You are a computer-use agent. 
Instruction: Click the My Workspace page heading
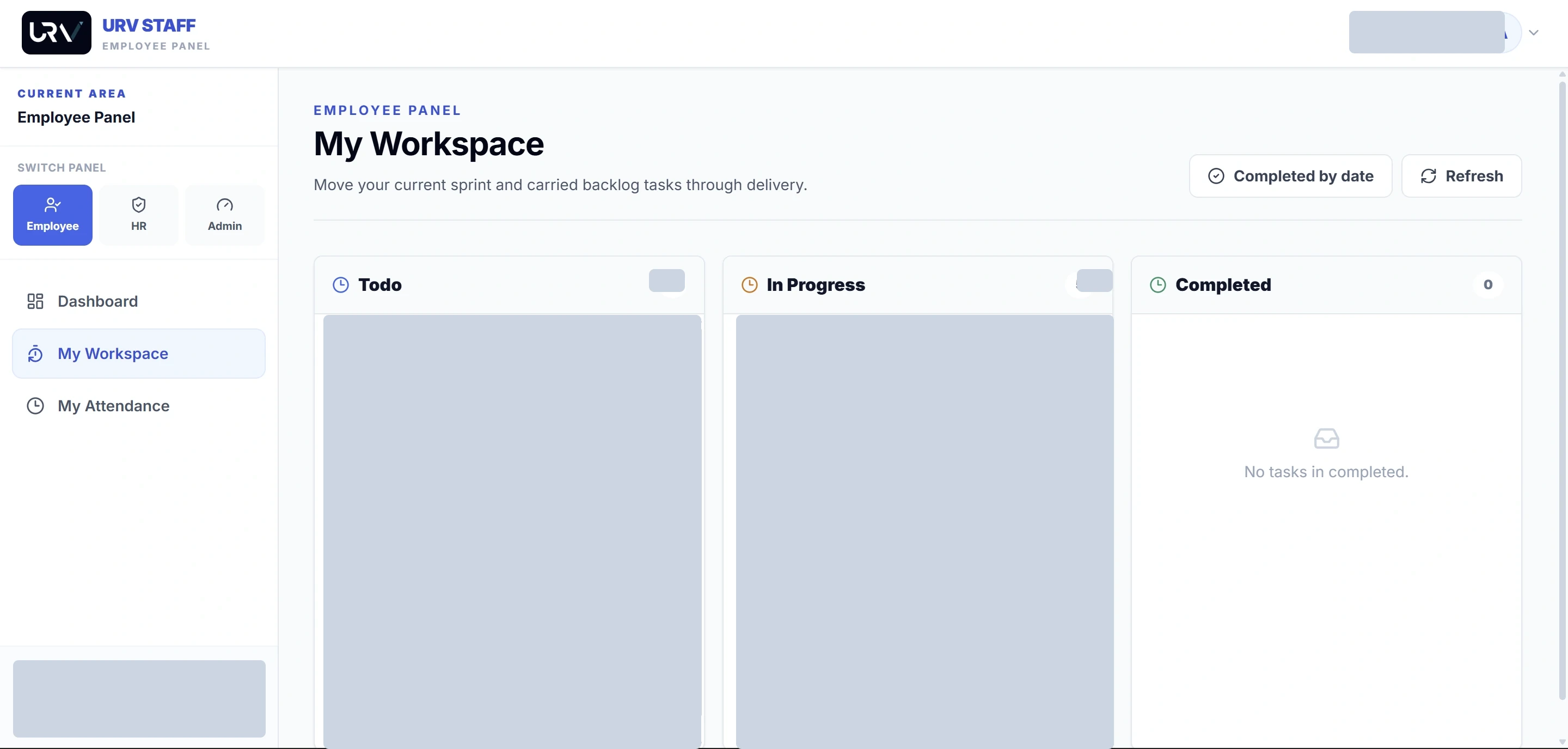(x=428, y=144)
